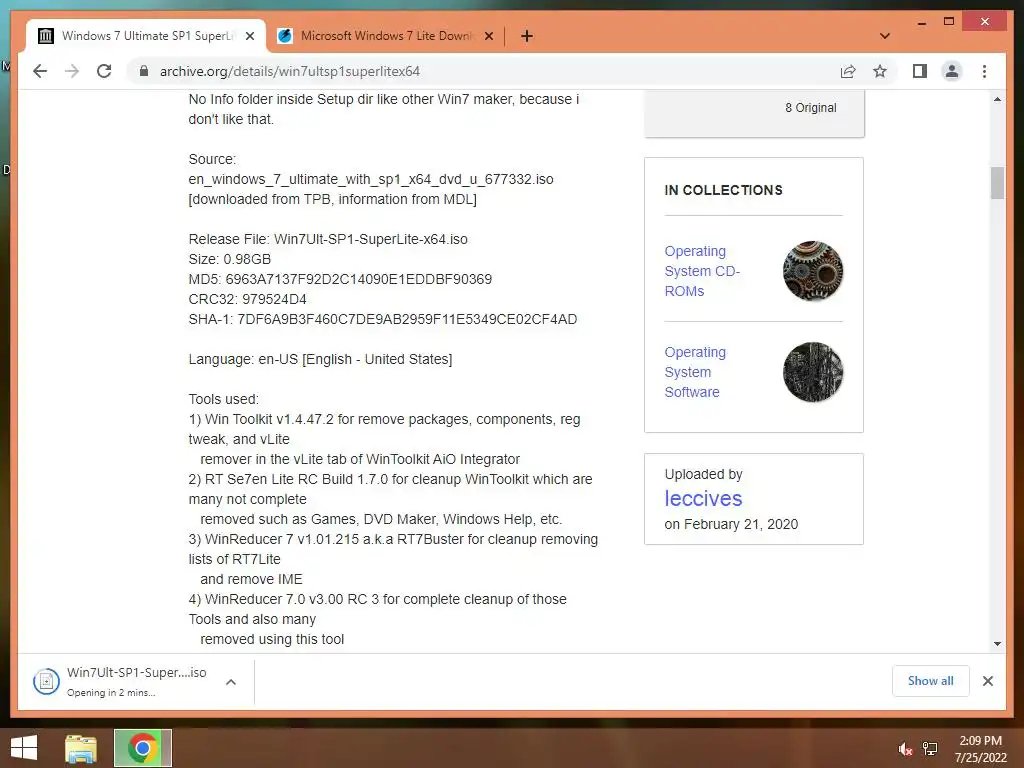
Task: Open the tab search dropdown chevron
Action: 885,36
